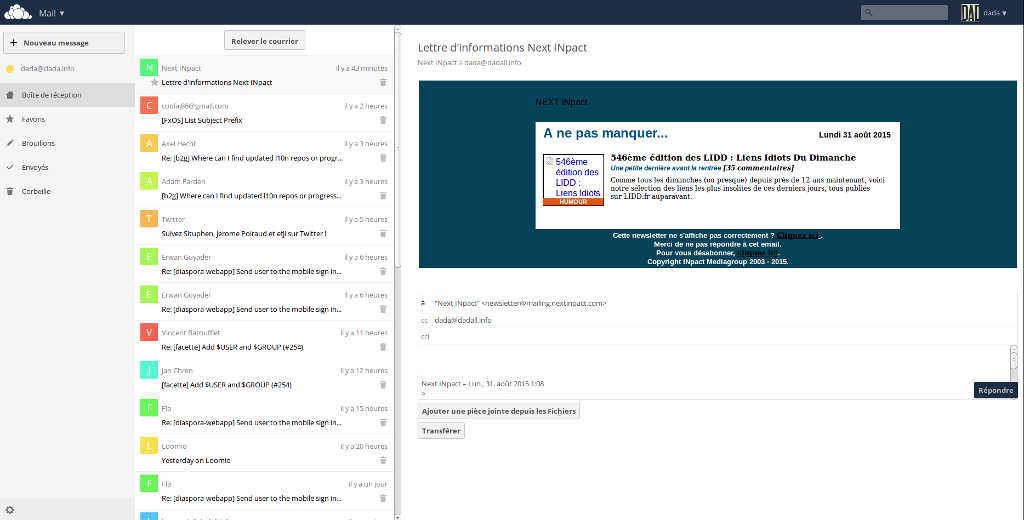Click 546ème édition des LIDD headline

[x=733, y=157]
